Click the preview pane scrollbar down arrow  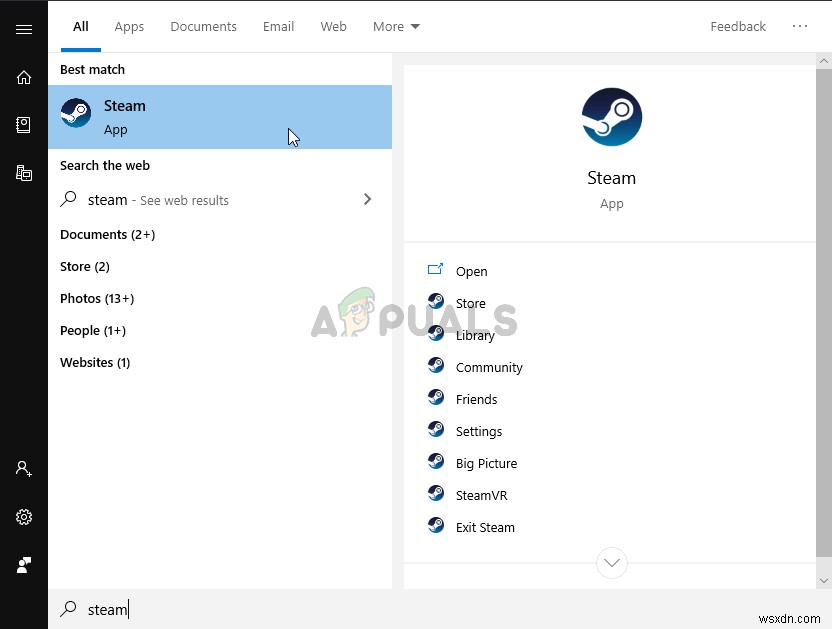point(824,581)
